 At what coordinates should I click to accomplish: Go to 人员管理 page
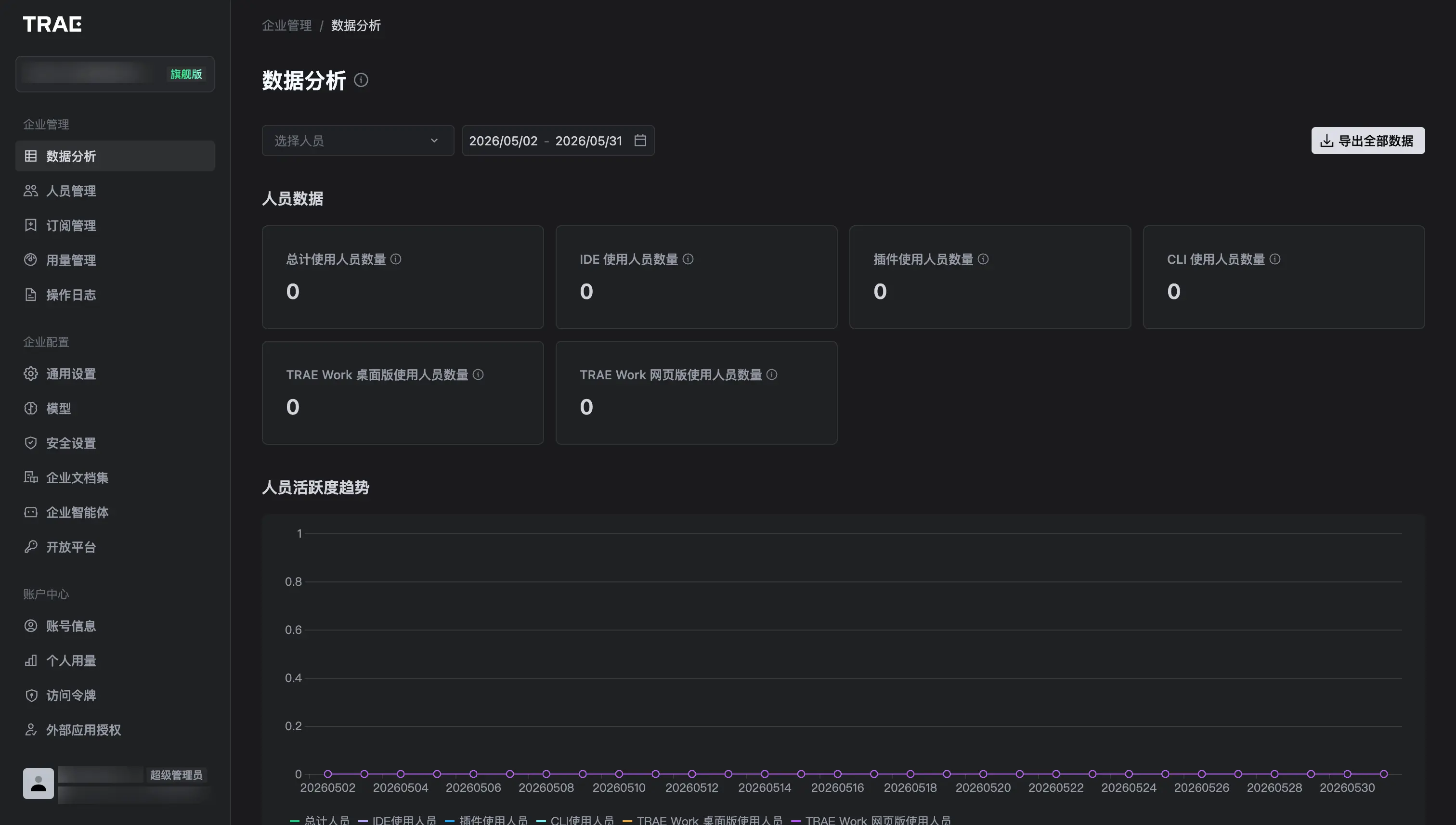[115, 191]
